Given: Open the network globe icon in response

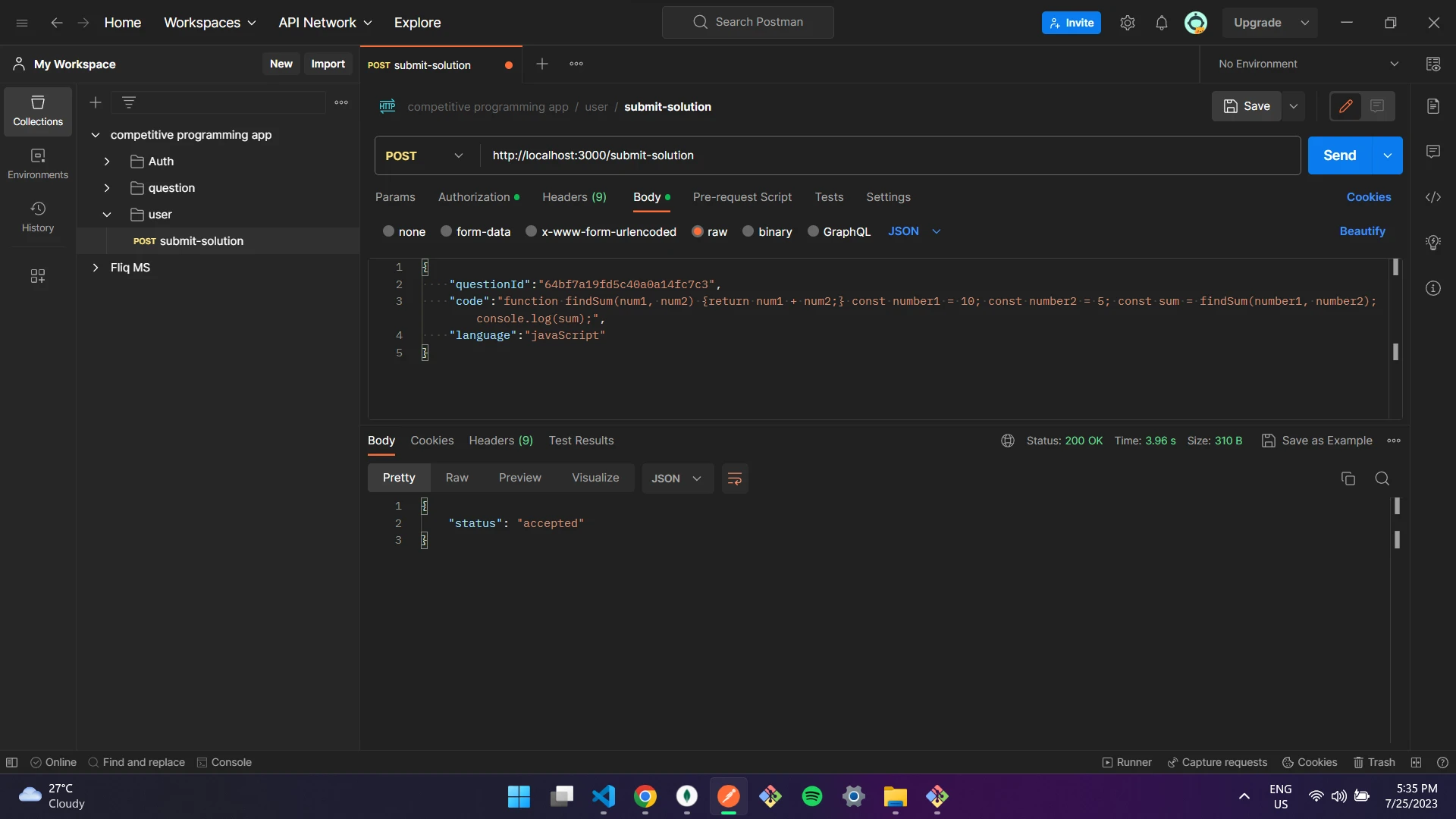Looking at the screenshot, I should click(x=1008, y=441).
